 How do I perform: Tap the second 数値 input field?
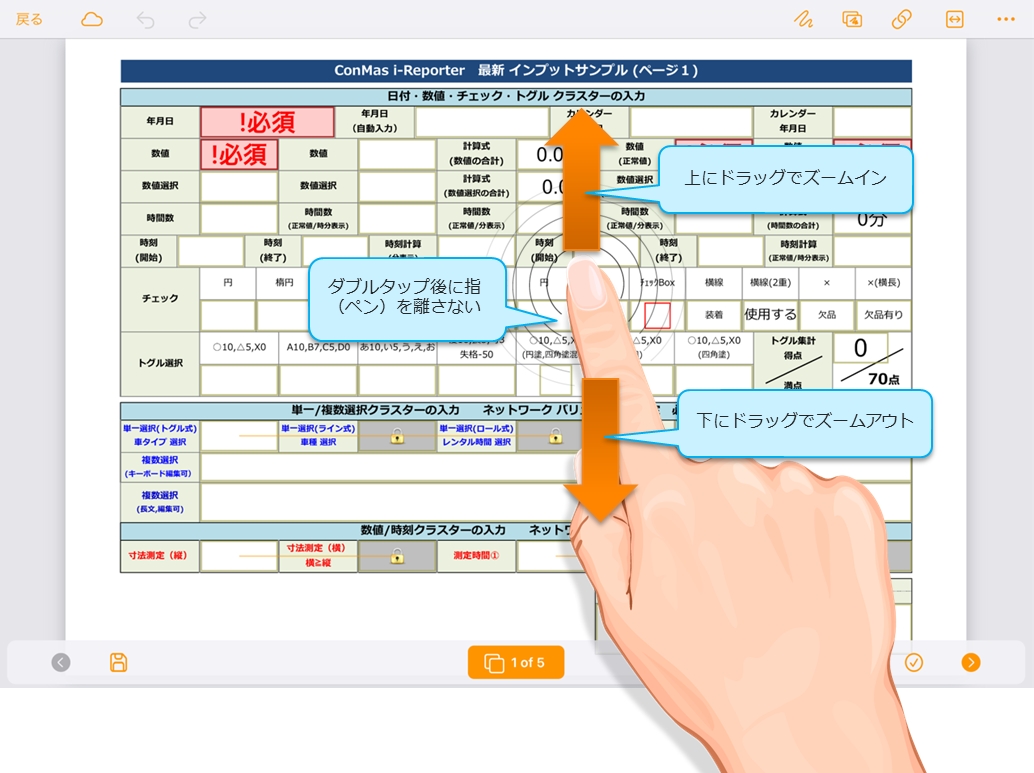point(397,154)
